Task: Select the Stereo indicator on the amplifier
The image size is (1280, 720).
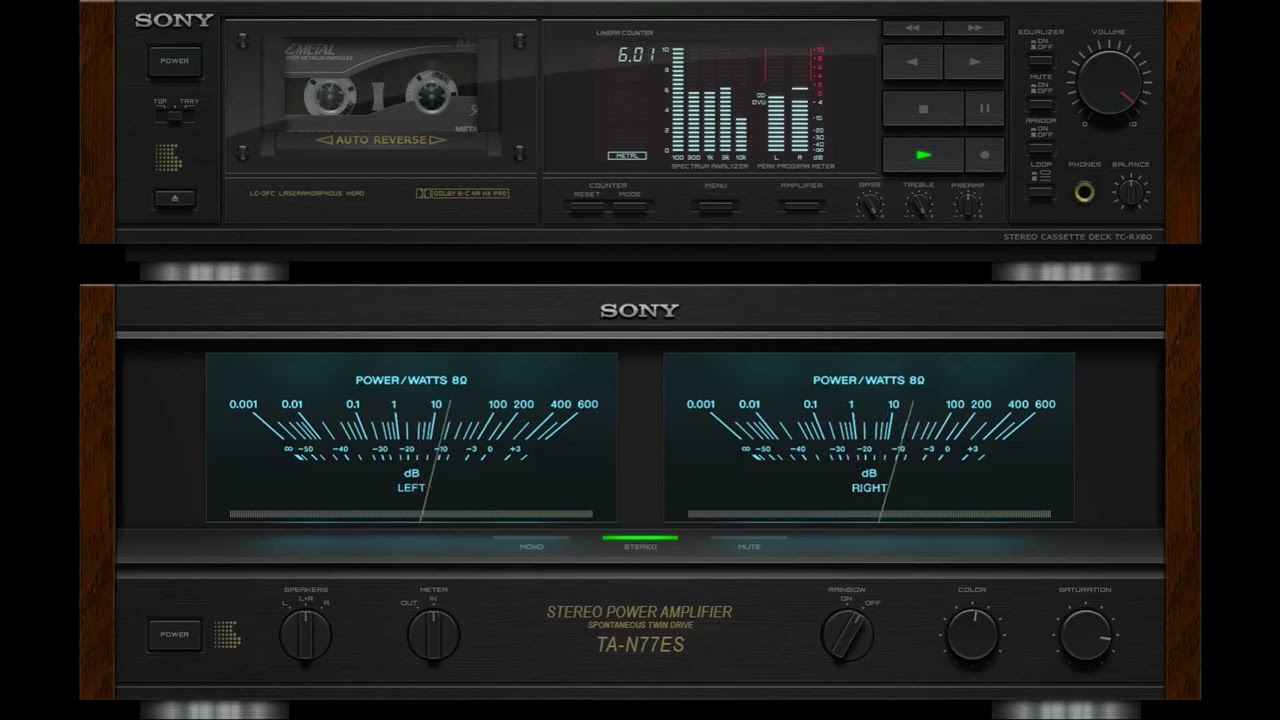Action: point(640,541)
